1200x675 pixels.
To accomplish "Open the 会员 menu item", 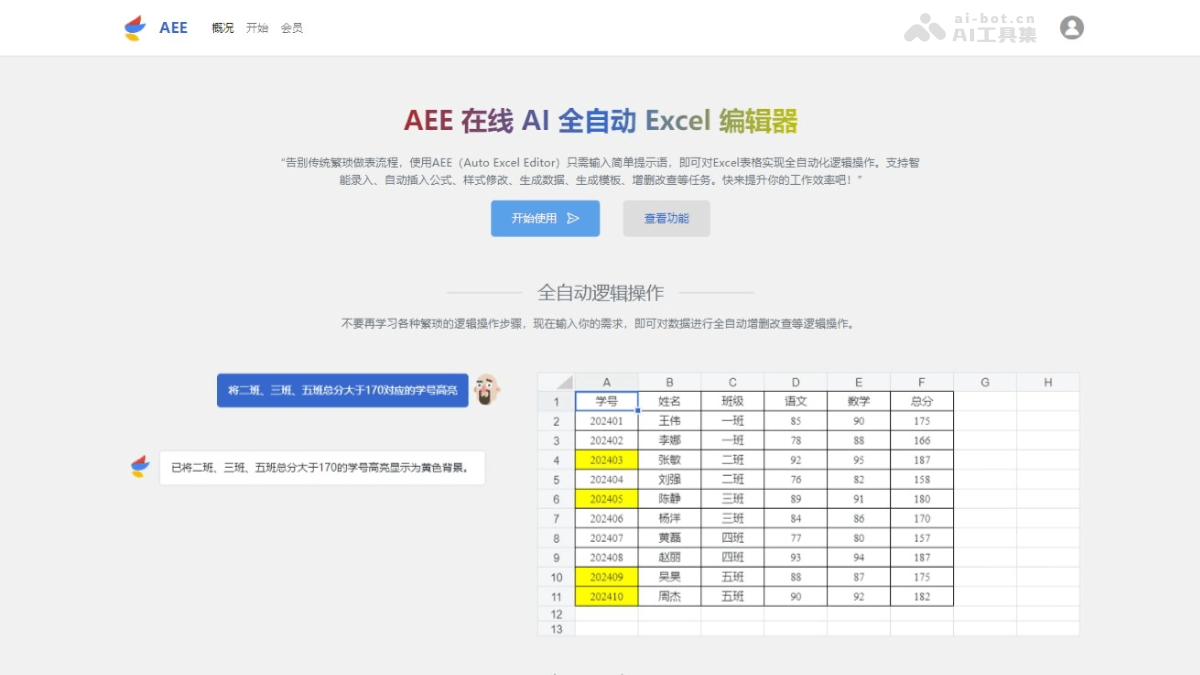I will click(291, 28).
